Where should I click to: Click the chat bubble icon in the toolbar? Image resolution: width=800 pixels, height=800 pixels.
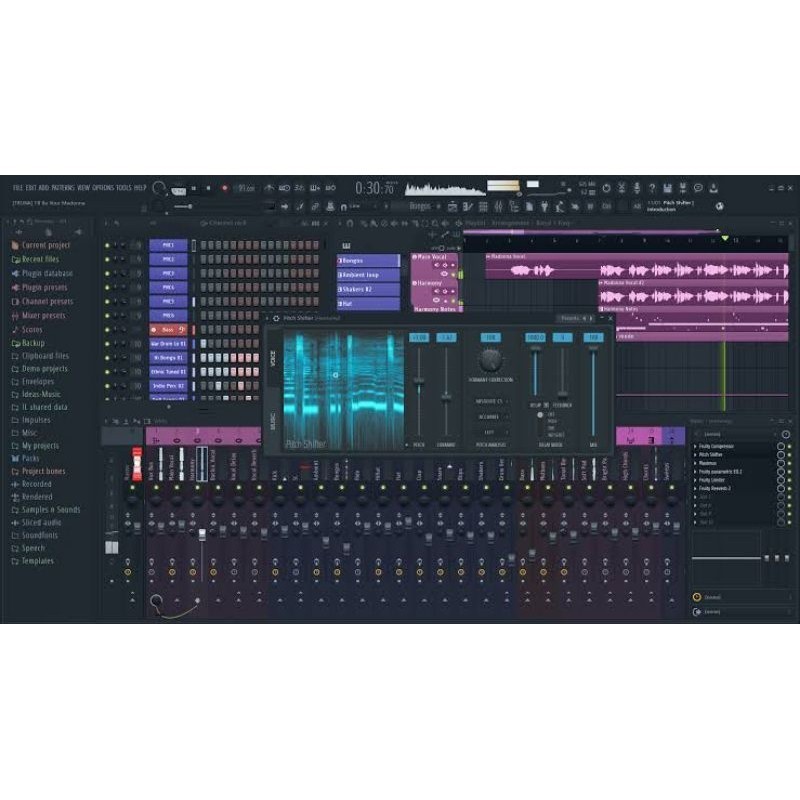click(698, 188)
